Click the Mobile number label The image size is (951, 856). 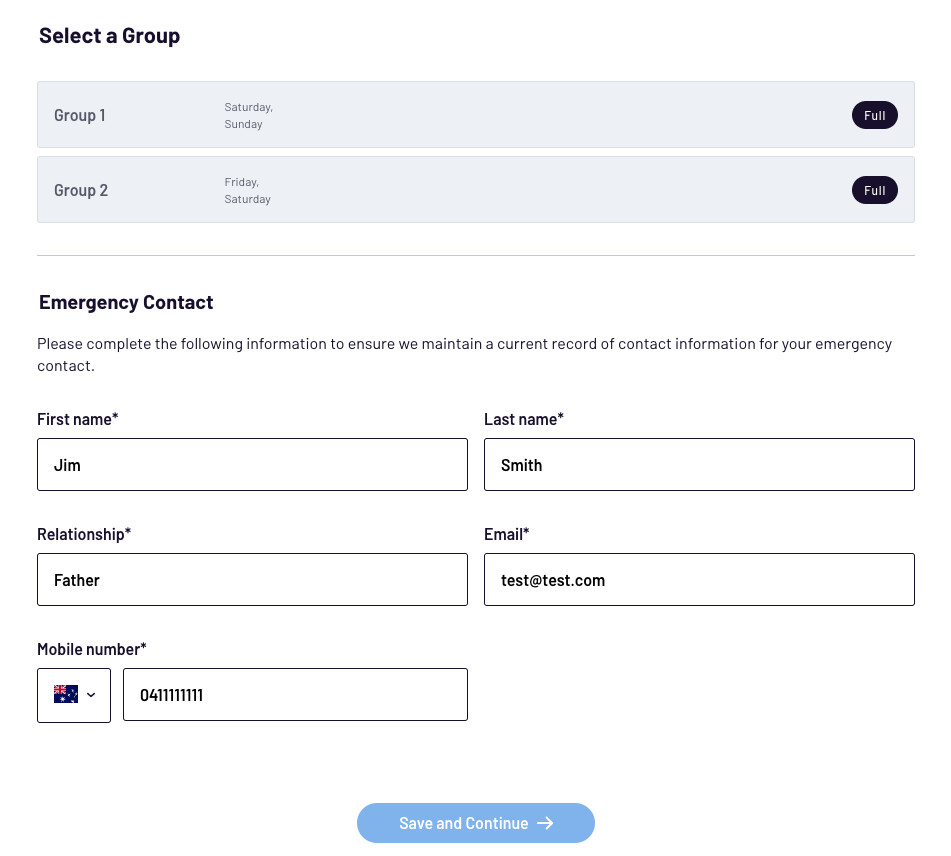(92, 649)
